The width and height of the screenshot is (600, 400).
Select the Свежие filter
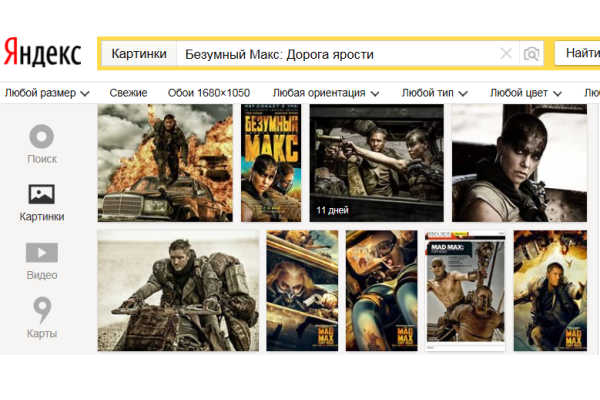click(128, 93)
